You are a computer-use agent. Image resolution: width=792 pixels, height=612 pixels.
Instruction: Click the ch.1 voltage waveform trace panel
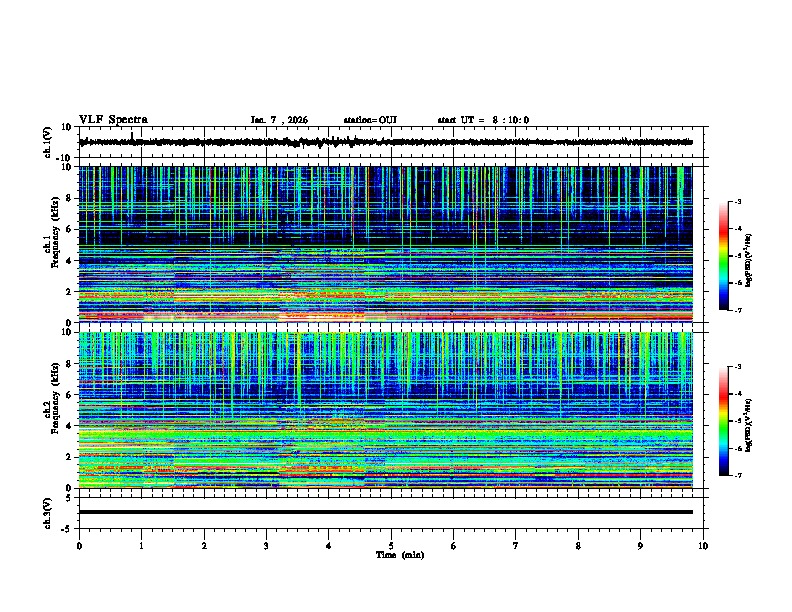391,142
